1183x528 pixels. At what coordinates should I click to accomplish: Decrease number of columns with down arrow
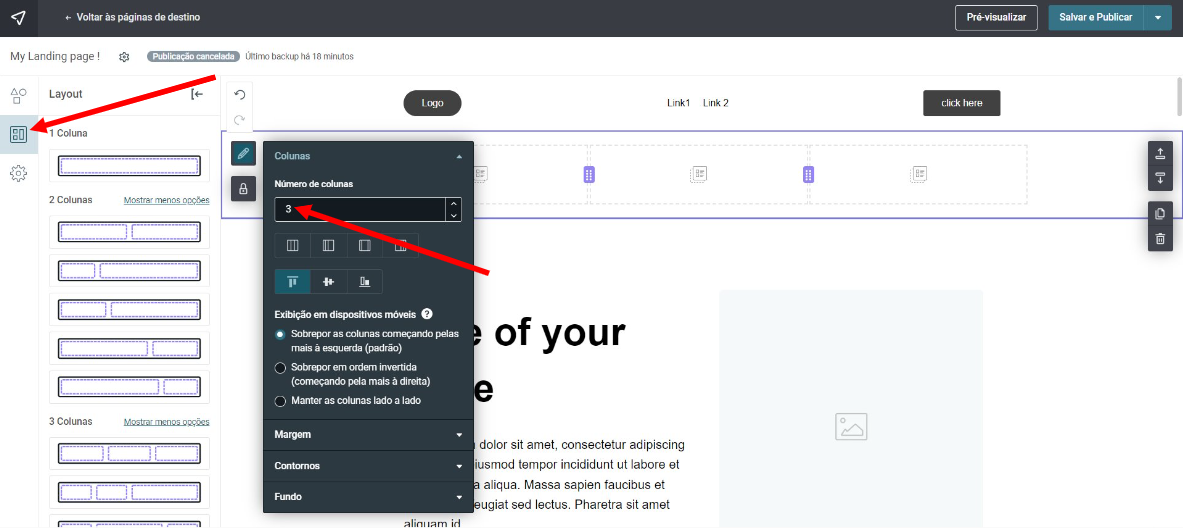[x=453, y=216]
